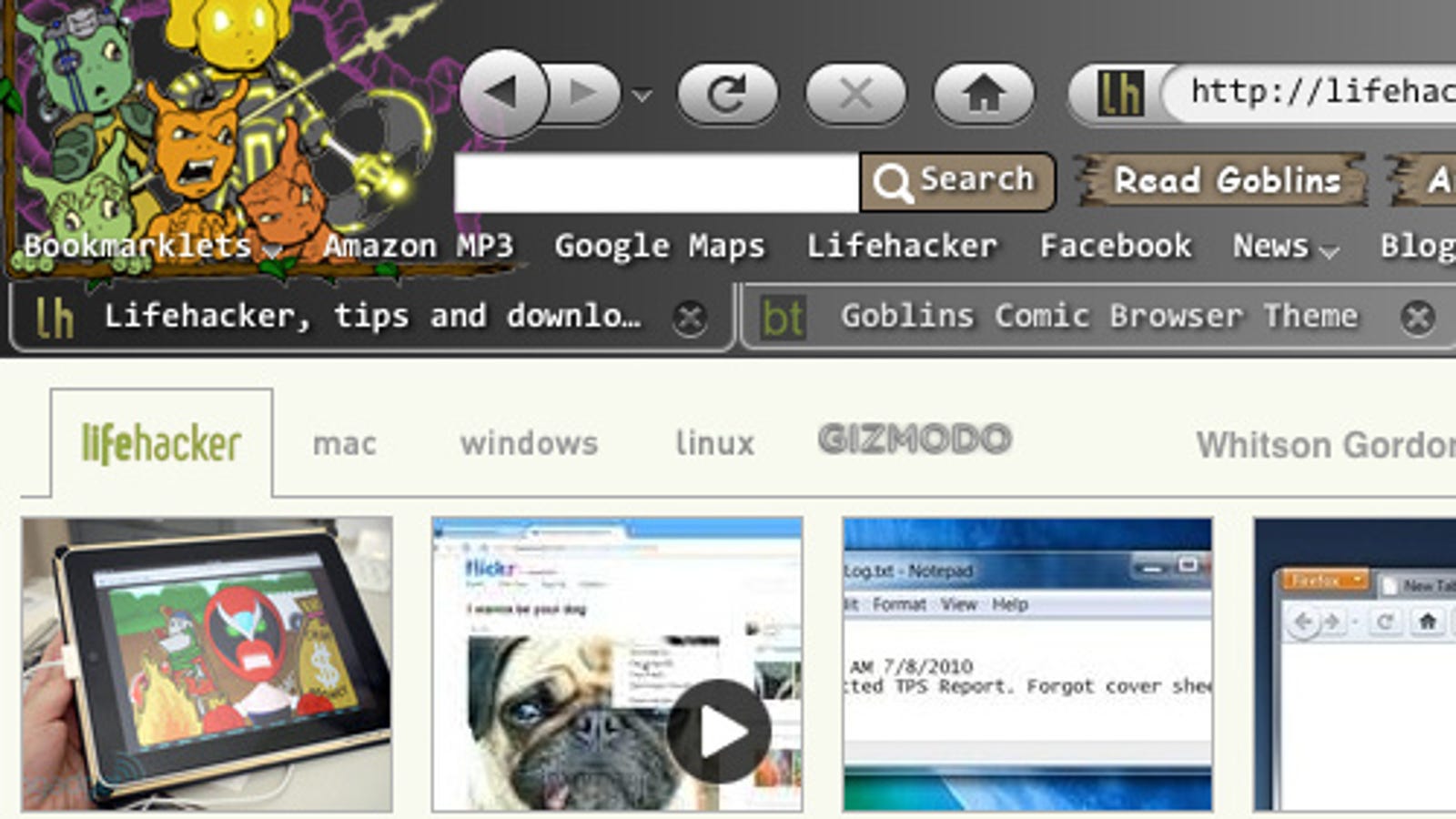Expand the Bookmarklets bookmark folder
1456x819 pixels.
(x=153, y=247)
